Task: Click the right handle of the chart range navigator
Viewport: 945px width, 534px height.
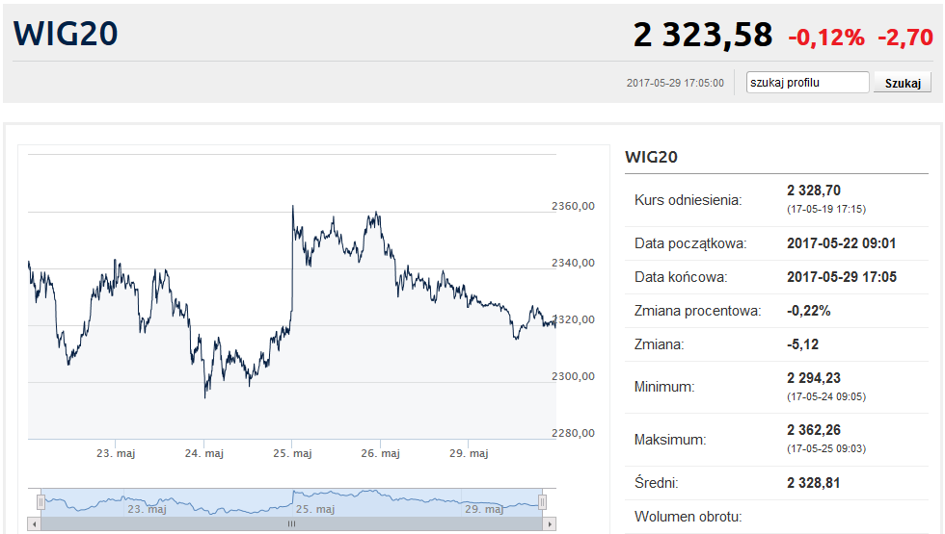Action: point(542,501)
